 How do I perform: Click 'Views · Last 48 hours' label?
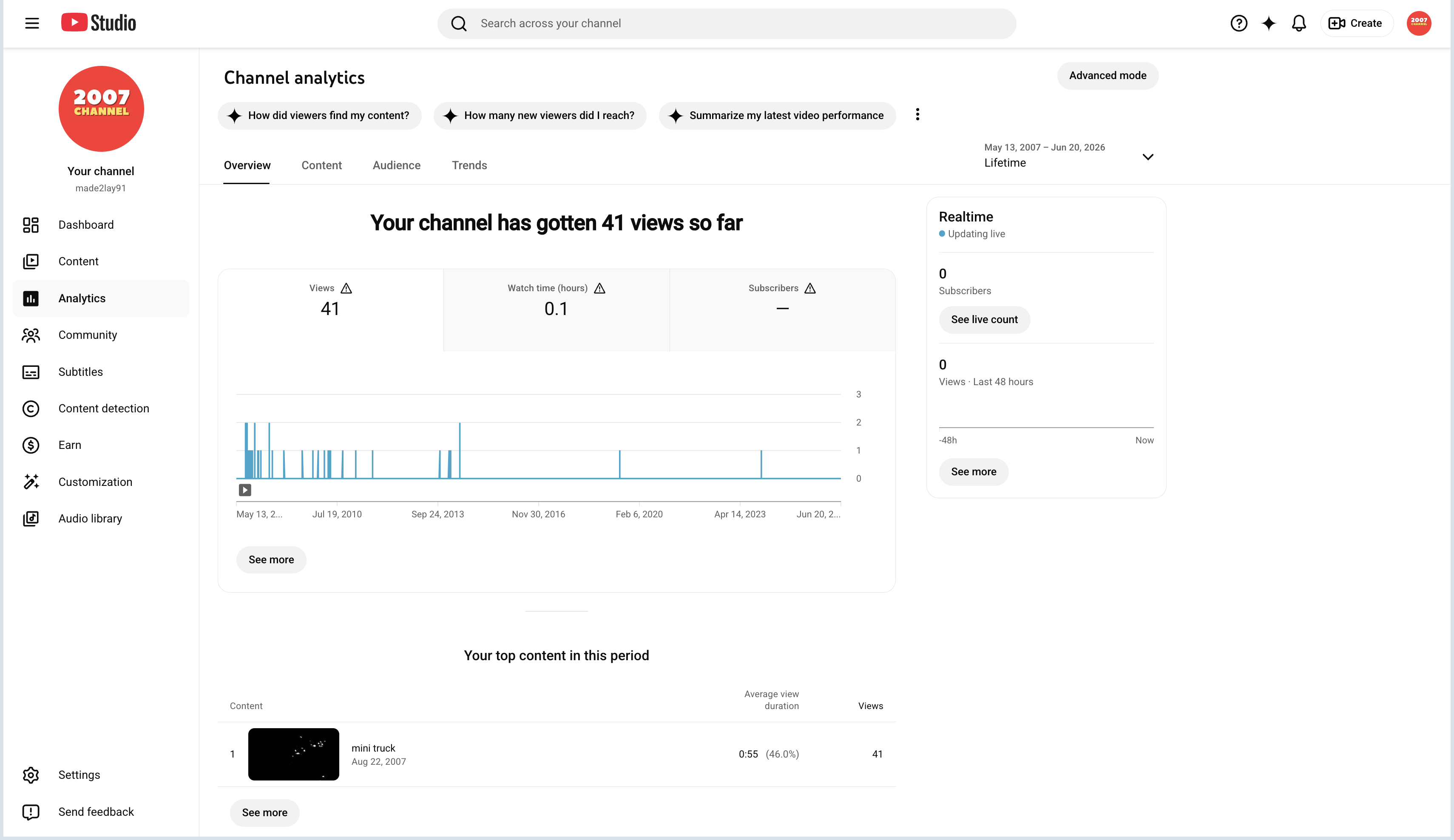pos(985,382)
